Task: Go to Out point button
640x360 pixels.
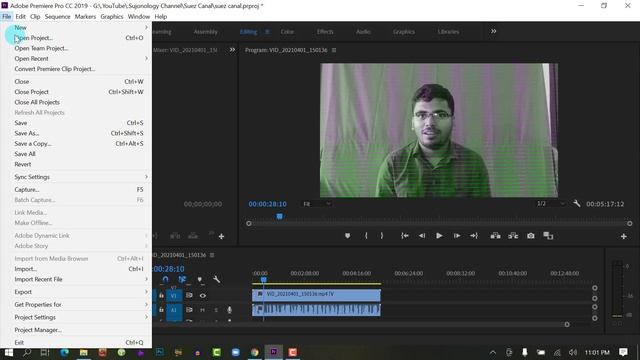Action: pos(473,236)
